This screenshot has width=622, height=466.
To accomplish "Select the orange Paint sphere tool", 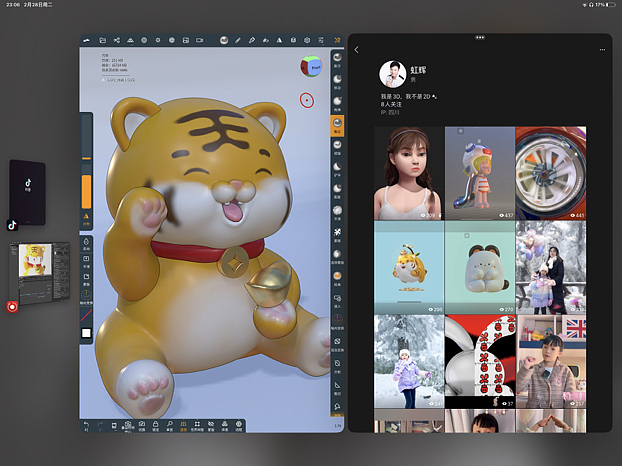I will 337,278.
